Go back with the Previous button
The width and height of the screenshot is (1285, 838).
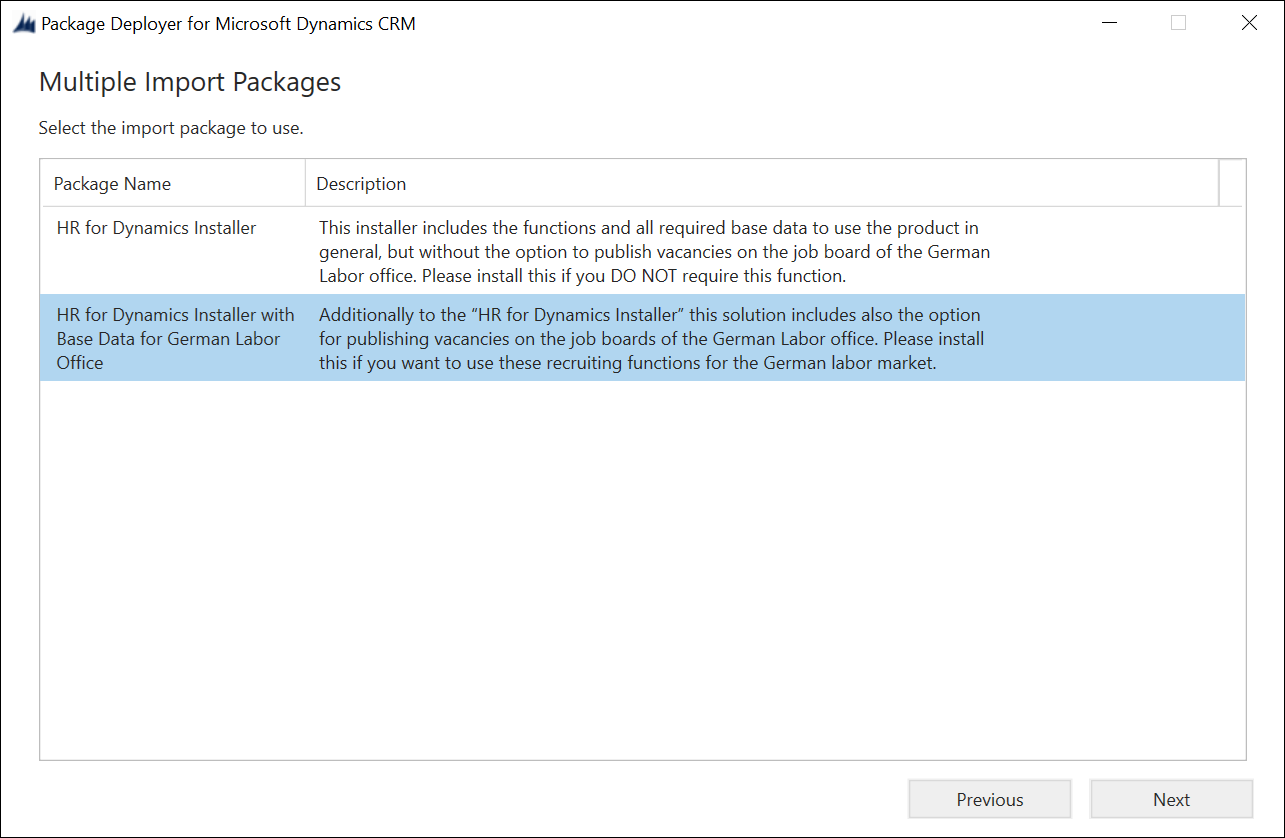pyautogui.click(x=990, y=799)
